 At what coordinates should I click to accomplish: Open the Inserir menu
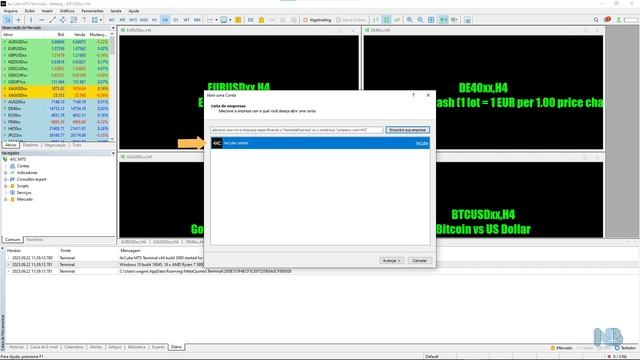(x=47, y=11)
